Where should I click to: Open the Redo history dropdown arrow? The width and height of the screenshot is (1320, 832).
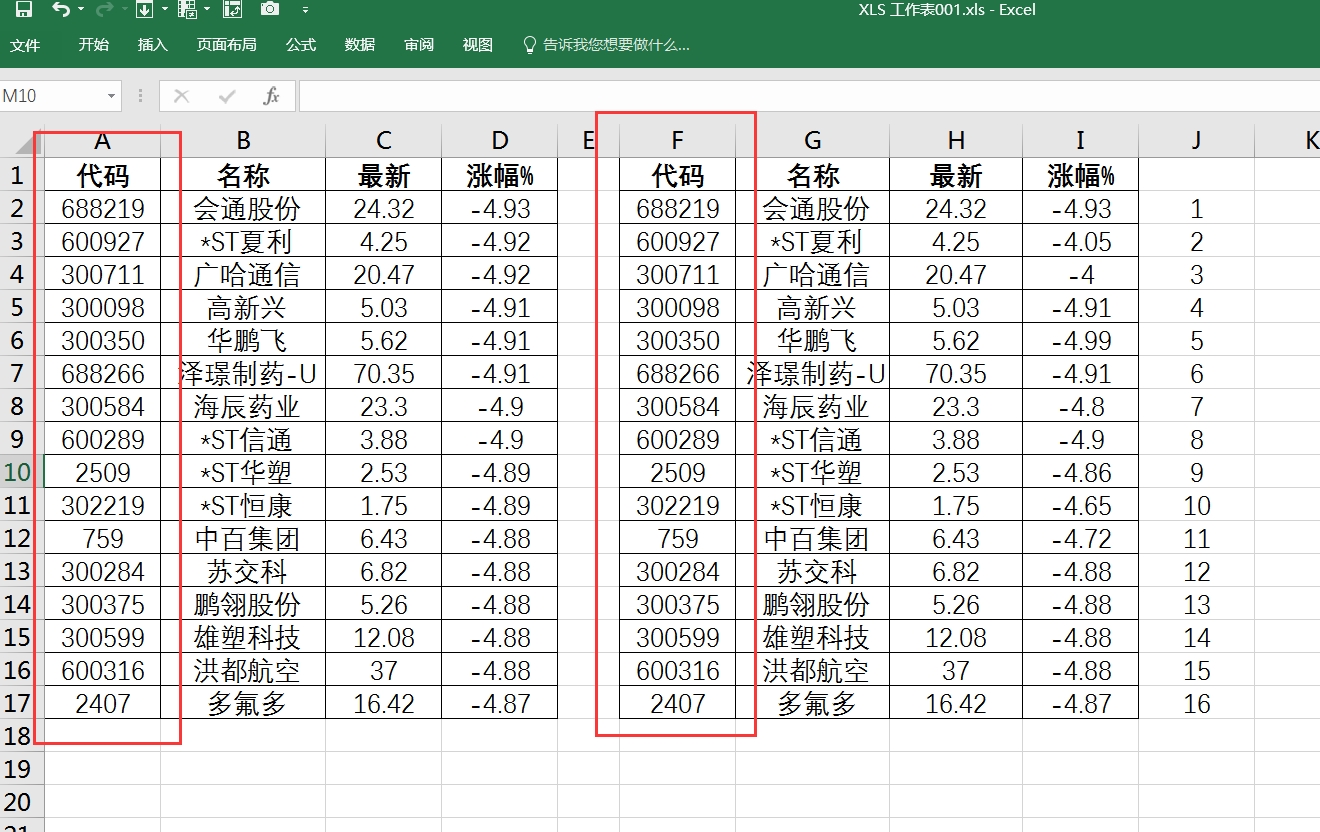click(123, 10)
